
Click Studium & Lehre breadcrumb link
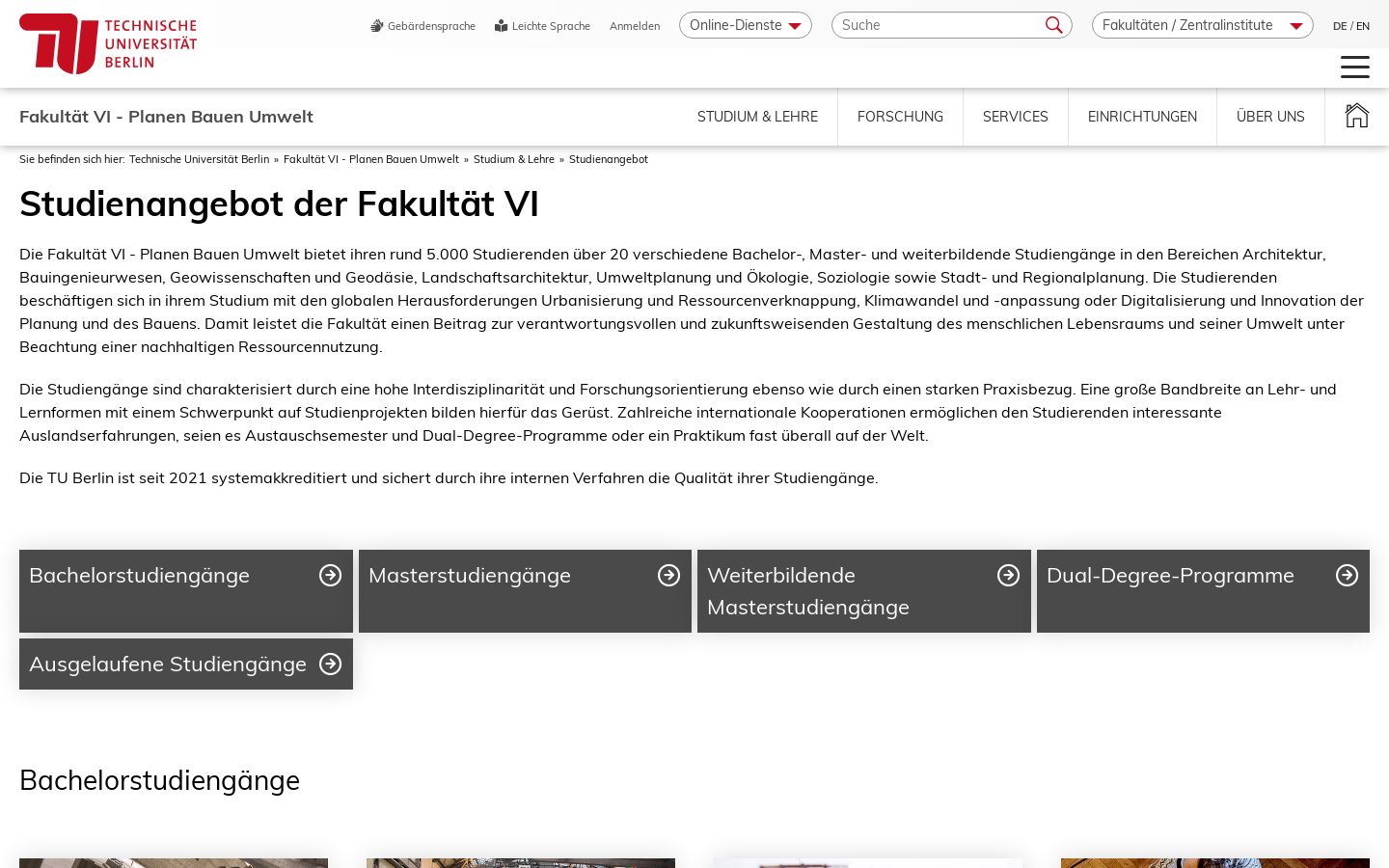tap(514, 159)
